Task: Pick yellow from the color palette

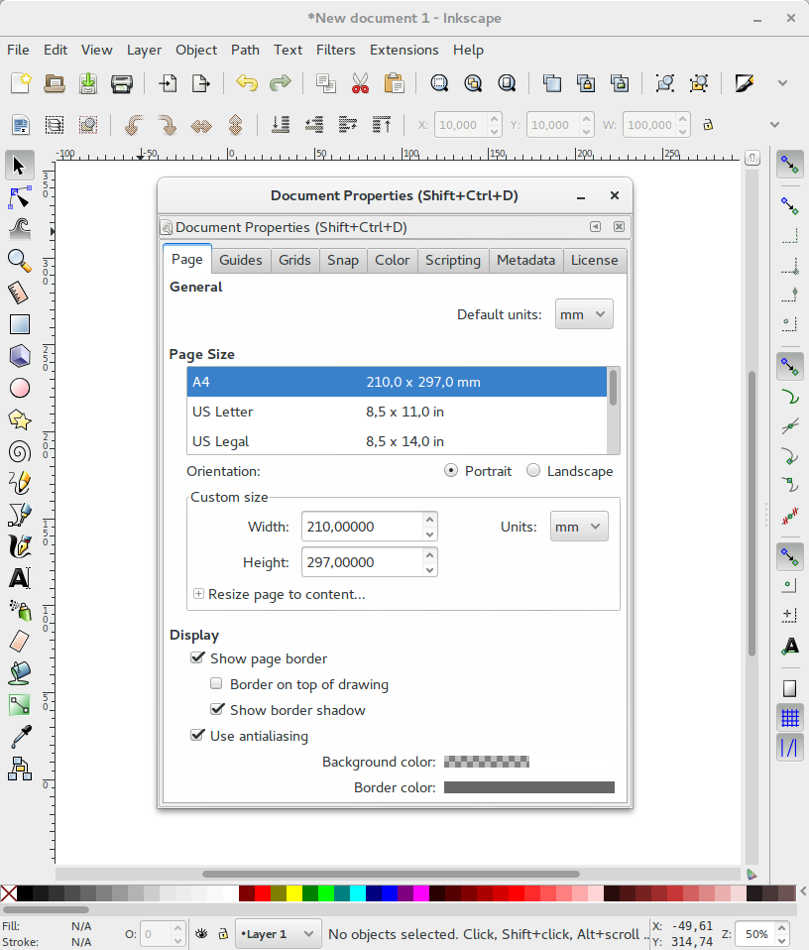Action: [x=294, y=893]
